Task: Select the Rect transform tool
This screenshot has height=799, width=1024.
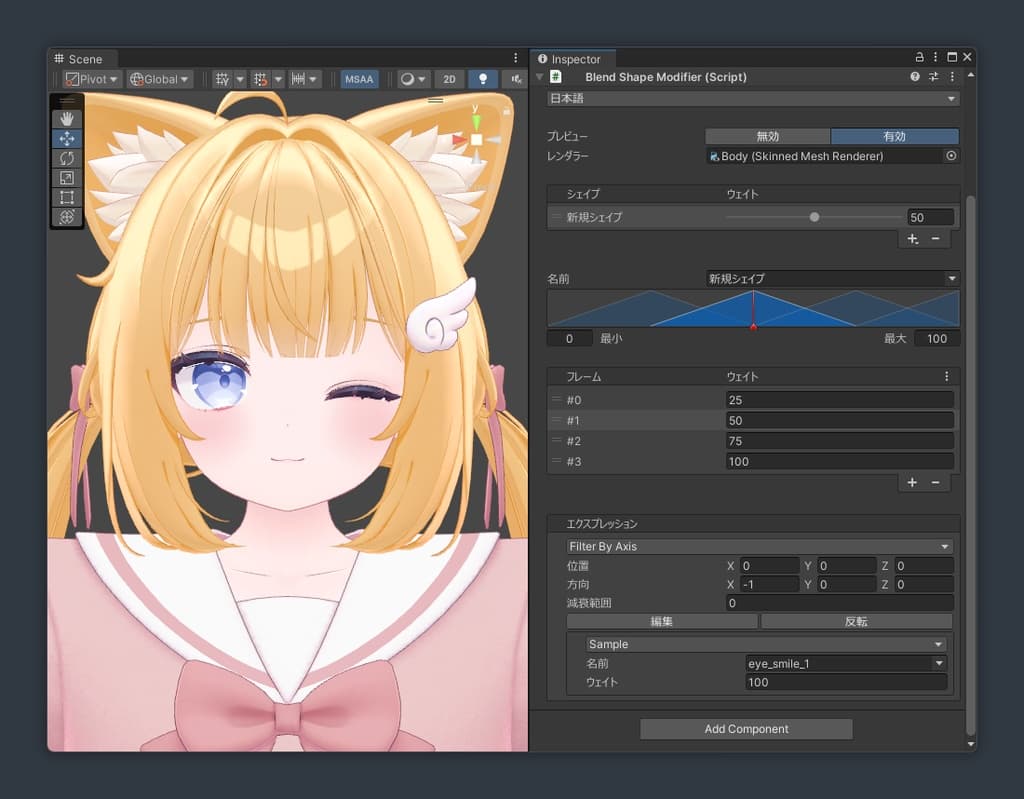Action: 67,197
